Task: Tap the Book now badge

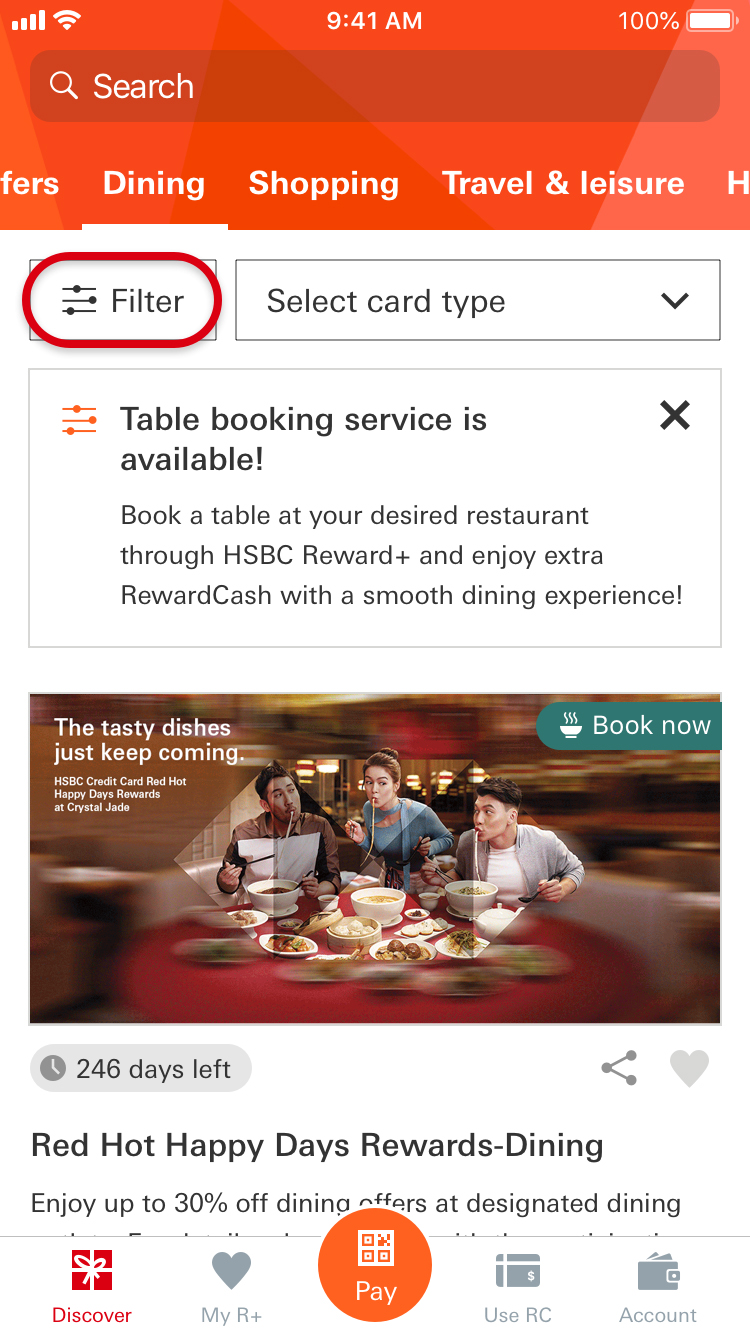Action: (630, 726)
